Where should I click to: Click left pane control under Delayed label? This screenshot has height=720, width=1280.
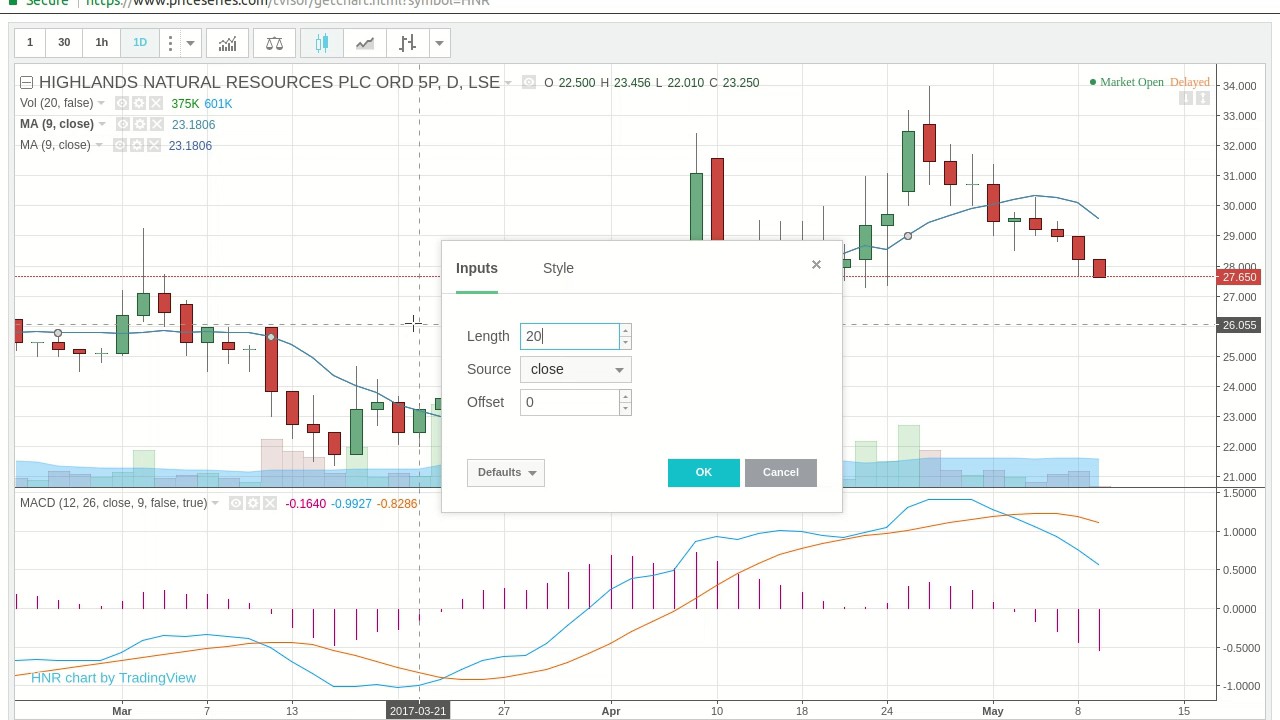pyautogui.click(x=1186, y=98)
